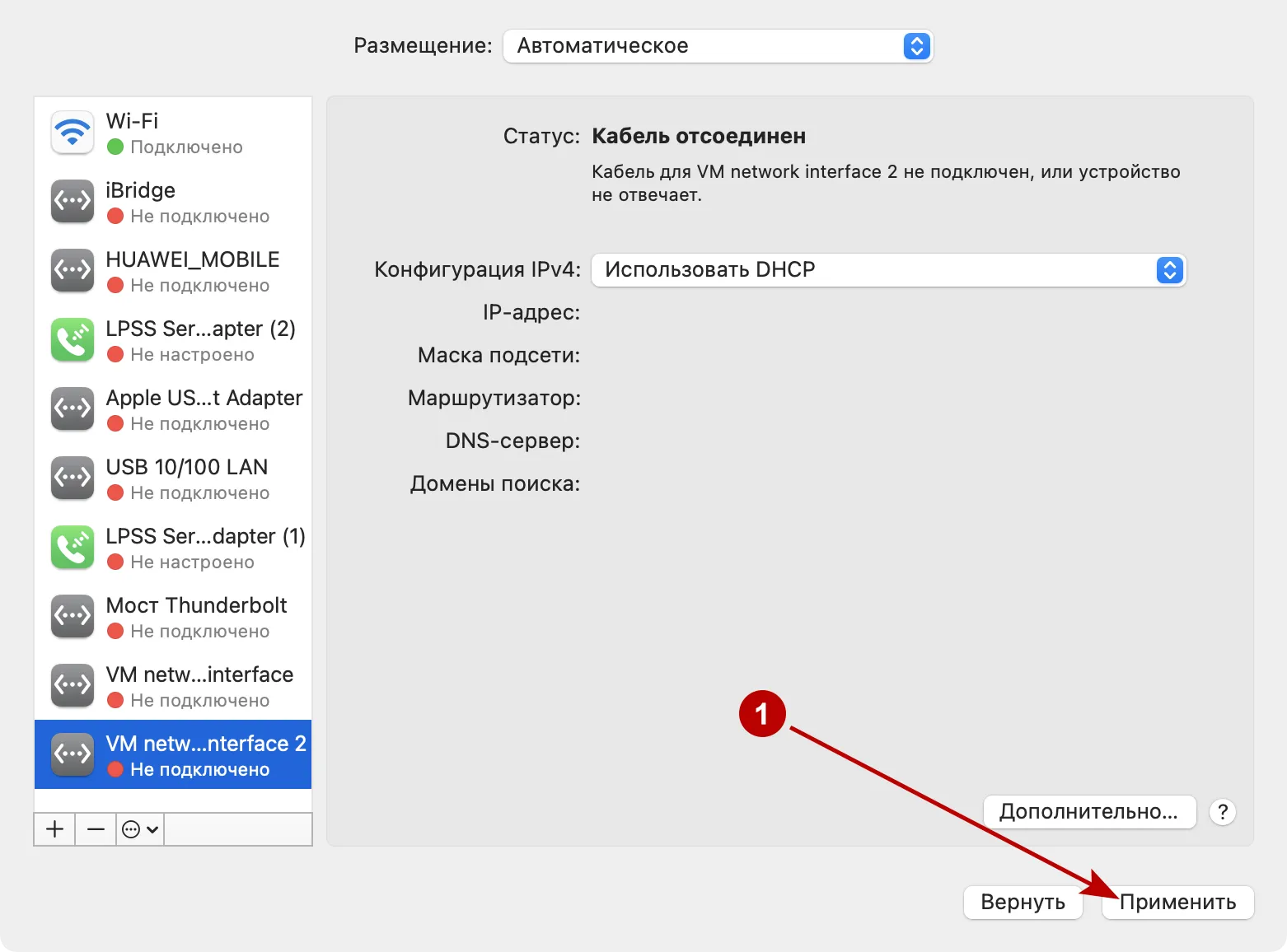Open the actions gear menu below the list
This screenshot has width=1287, height=952.
138,829
